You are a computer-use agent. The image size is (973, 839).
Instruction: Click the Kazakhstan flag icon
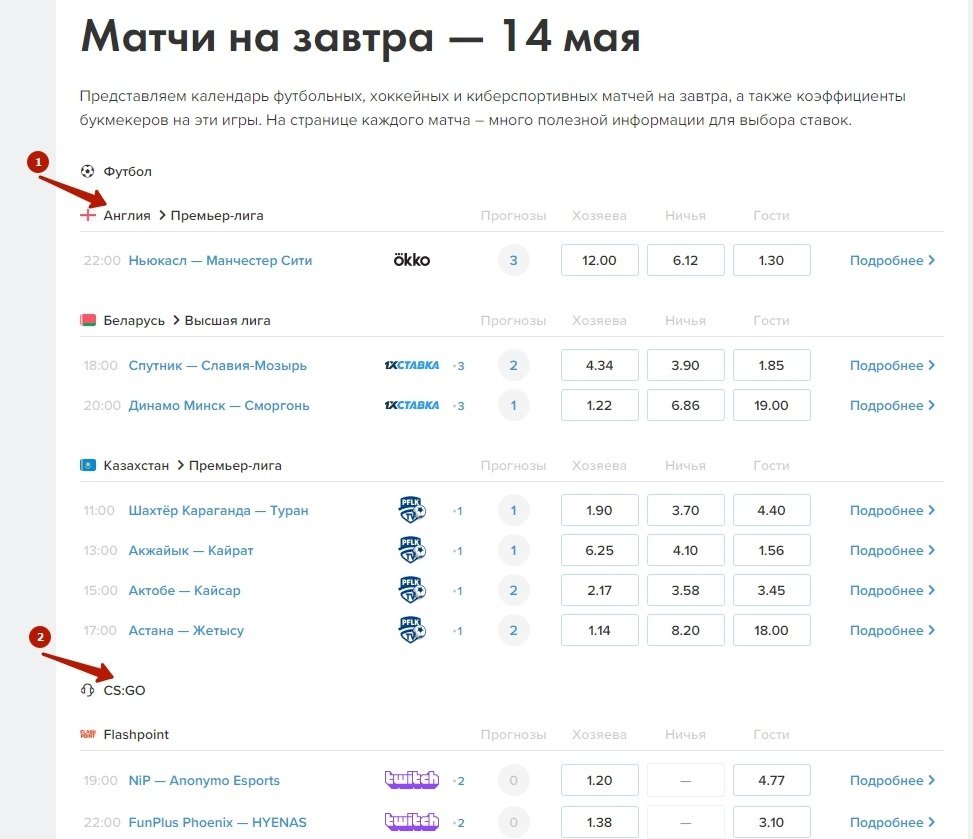pyautogui.click(x=88, y=465)
